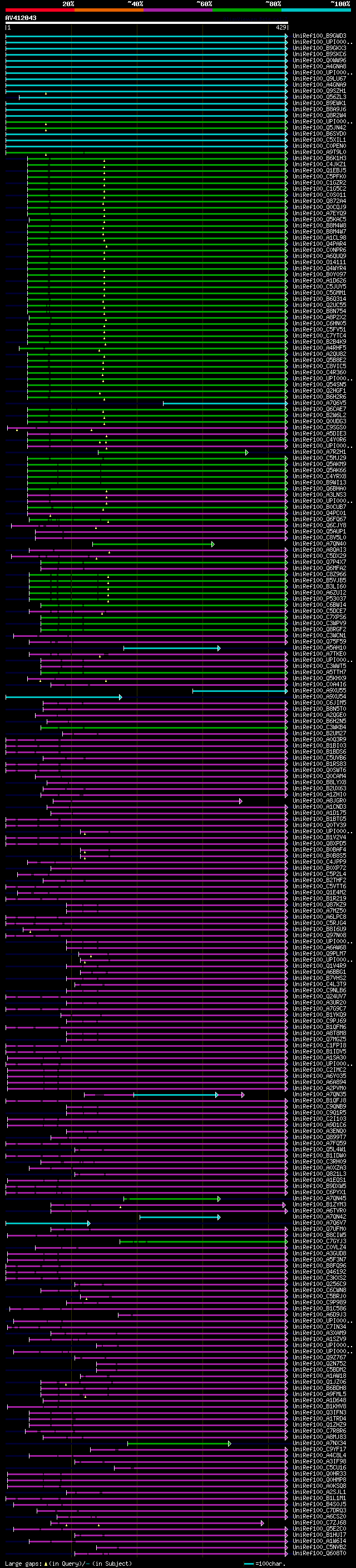356x1568 pixels.
Task: Open the UniRef100_C4JKZ1 hit label
Action: [x=319, y=164]
